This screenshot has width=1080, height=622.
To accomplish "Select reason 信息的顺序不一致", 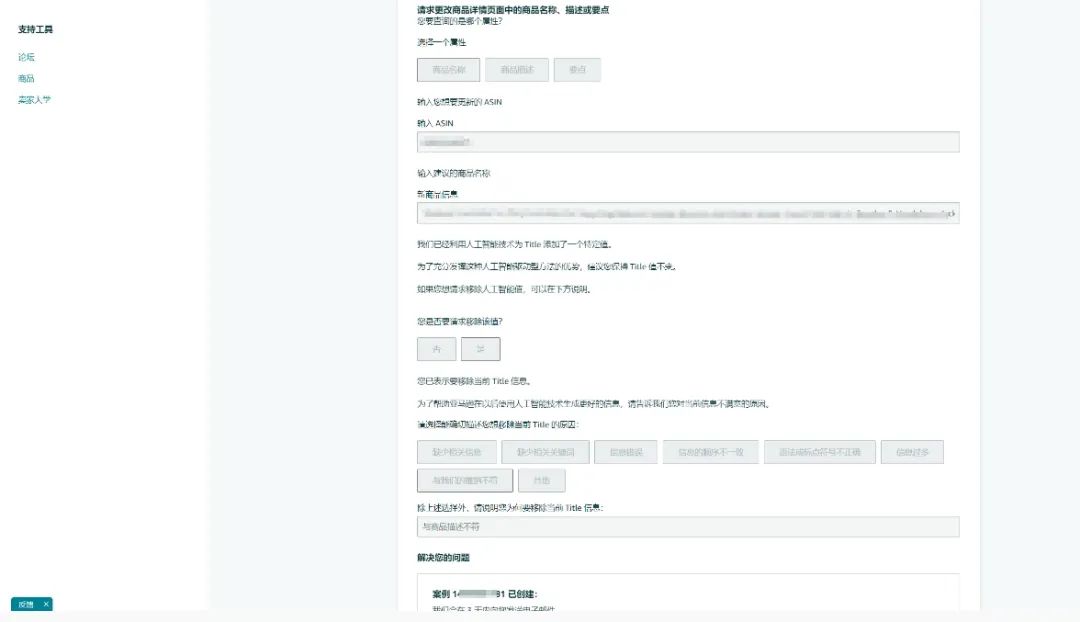I will click(711, 452).
